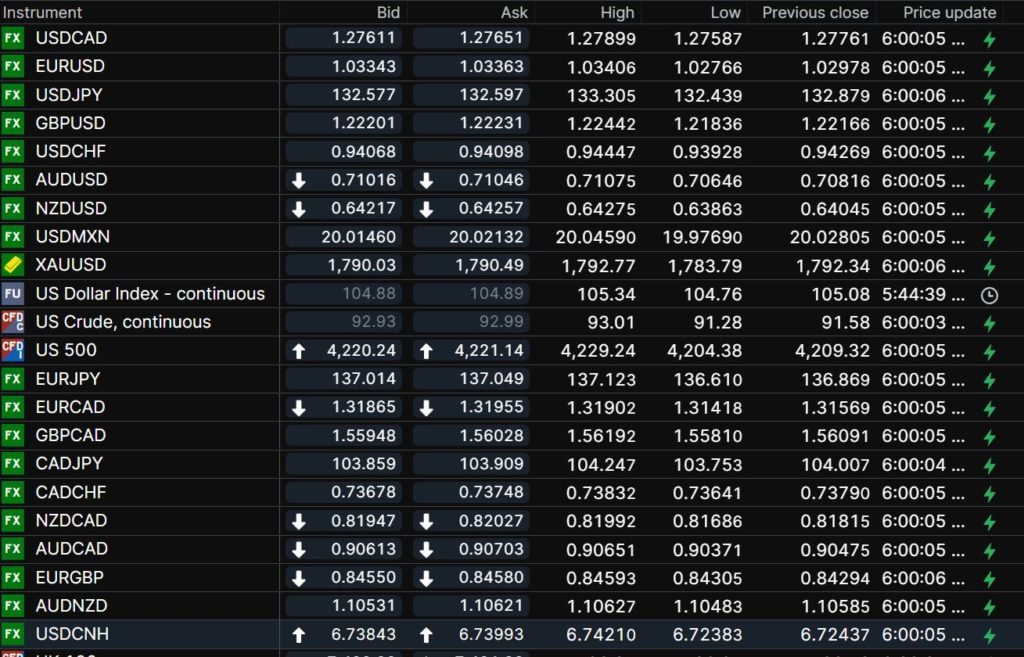
Task: Click the FX icon beside USDCAD
Action: click(13, 38)
